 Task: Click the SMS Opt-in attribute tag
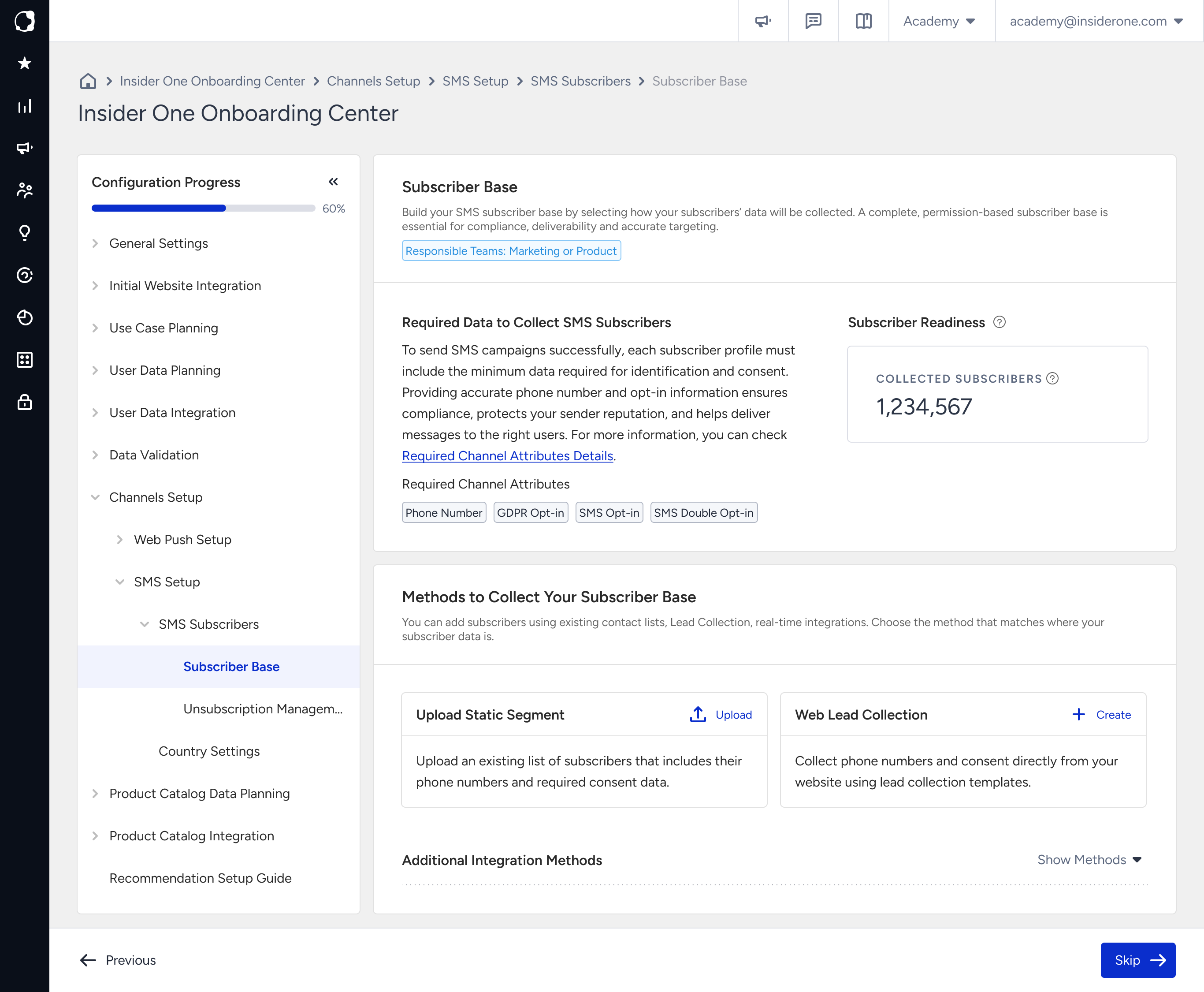[609, 513]
